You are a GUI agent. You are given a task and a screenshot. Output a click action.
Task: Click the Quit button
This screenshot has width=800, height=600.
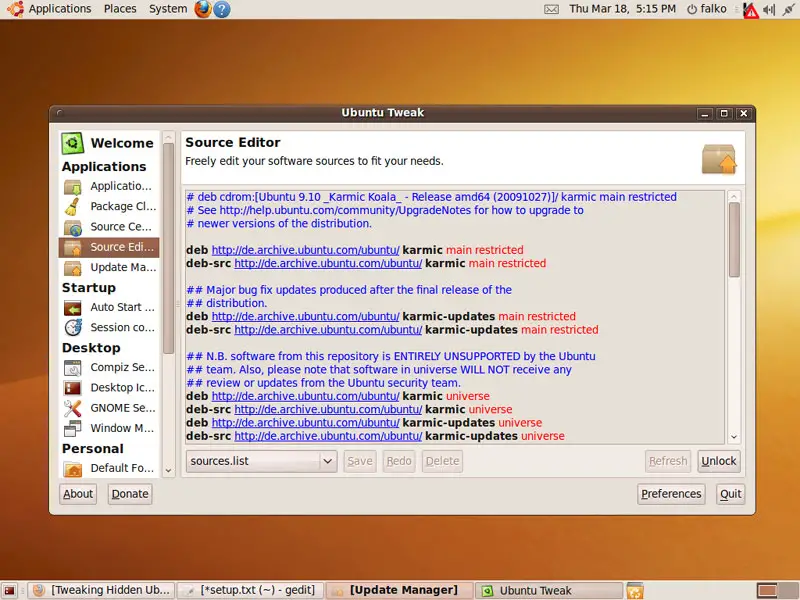[x=731, y=494]
